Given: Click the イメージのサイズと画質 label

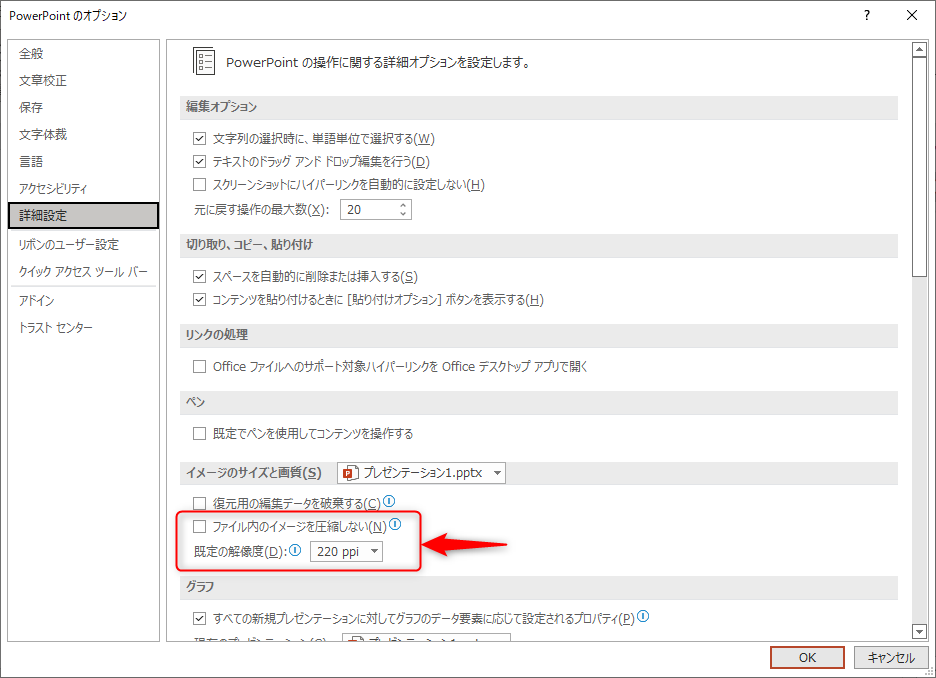Looking at the screenshot, I should (x=254, y=473).
